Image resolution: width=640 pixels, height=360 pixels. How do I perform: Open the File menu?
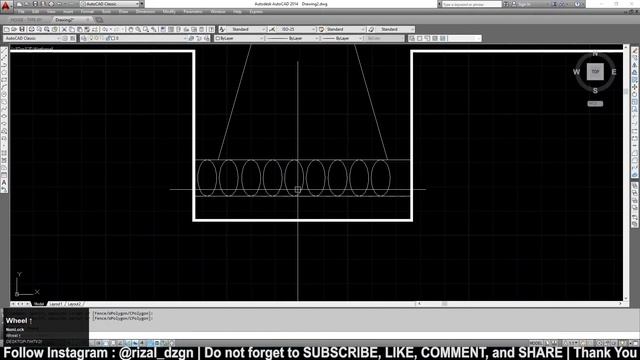click(x=20, y=12)
